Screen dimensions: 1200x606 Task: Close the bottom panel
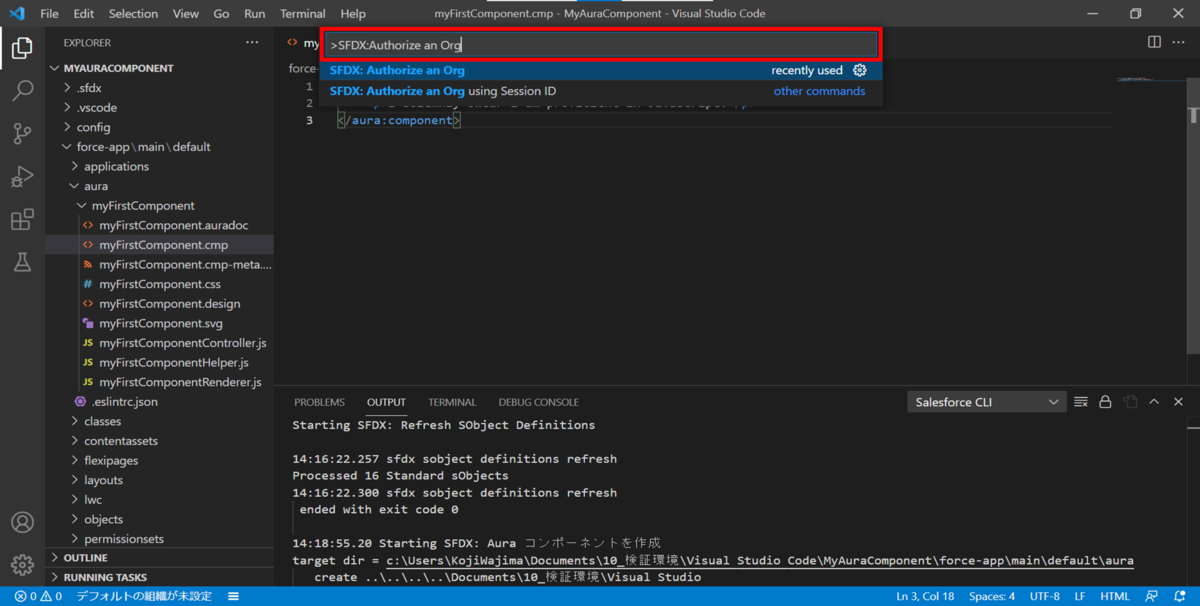click(x=1179, y=402)
